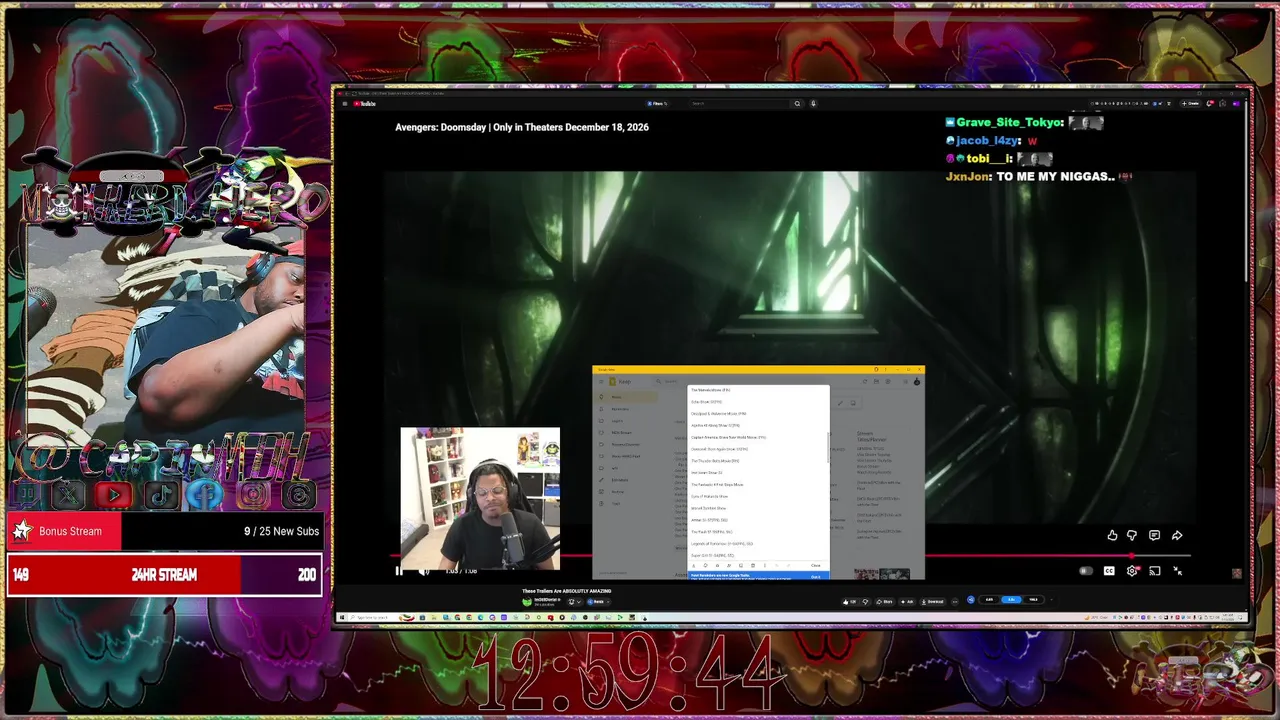The image size is (1280, 720).
Task: Select the highlighted blue speed preset
Action: [x=1011, y=599]
